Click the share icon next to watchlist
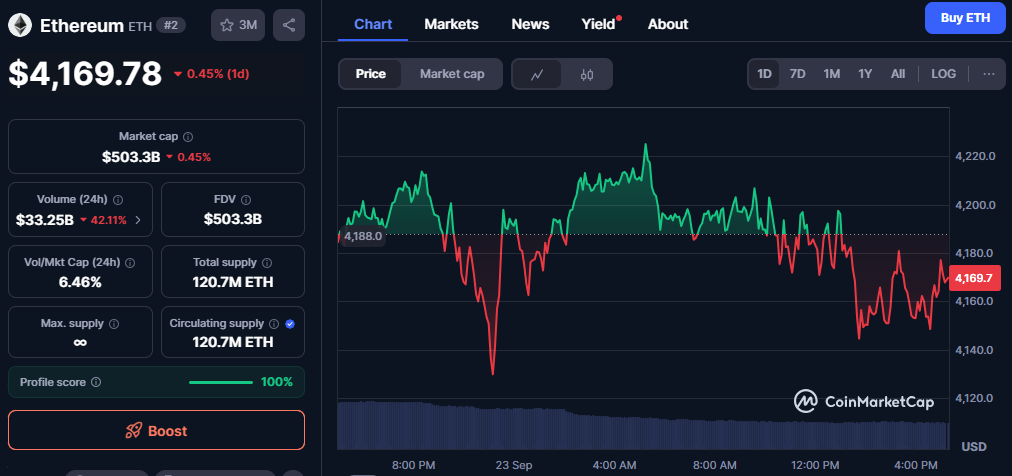 click(288, 25)
